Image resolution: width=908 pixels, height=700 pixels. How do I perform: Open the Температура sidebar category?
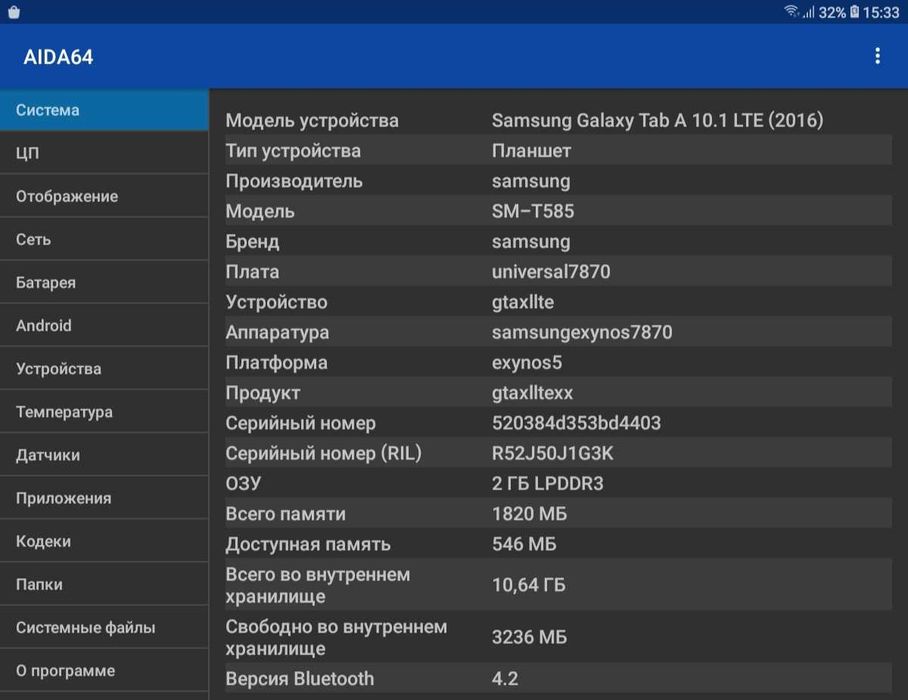(x=104, y=412)
